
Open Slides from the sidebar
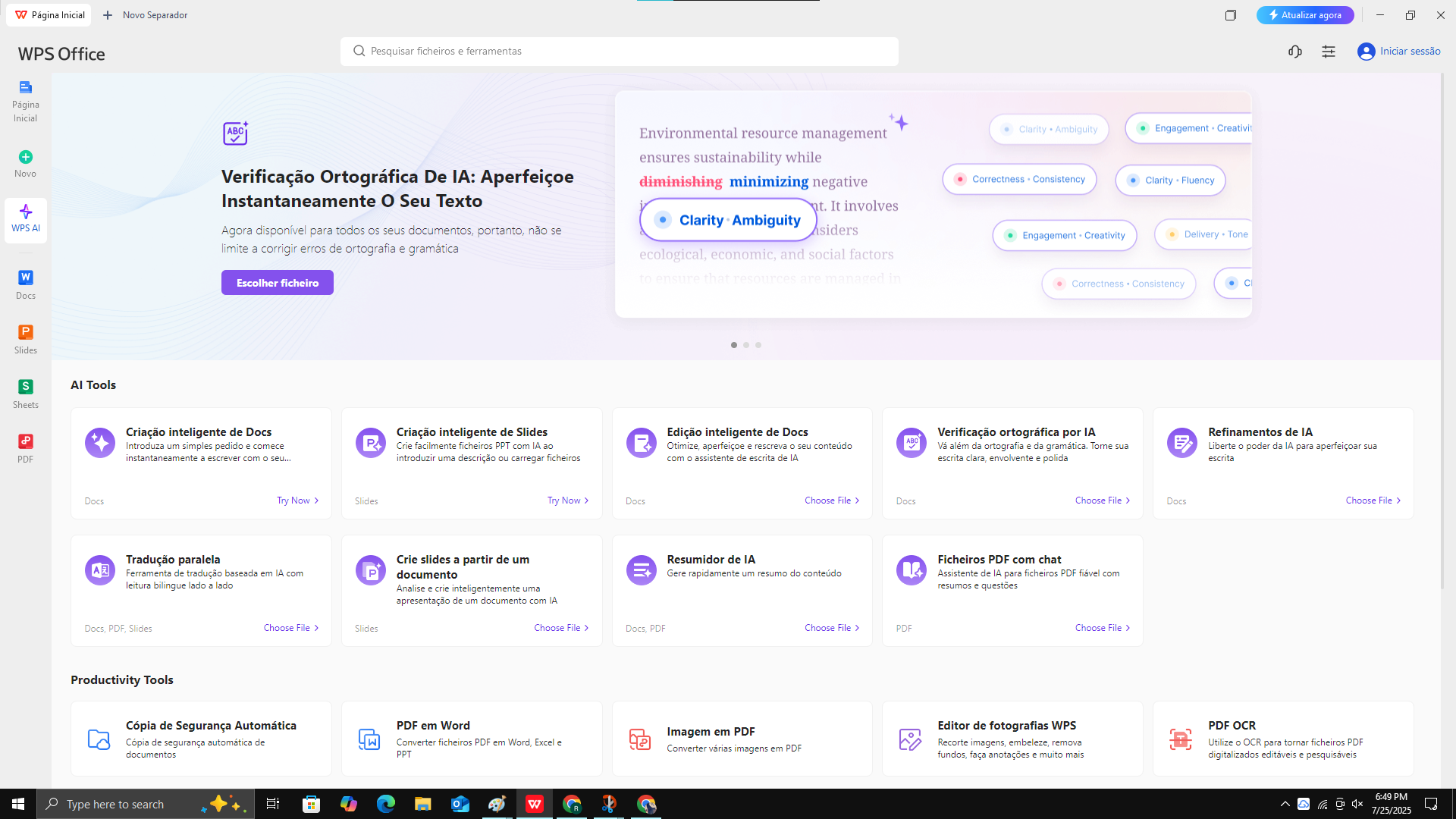(25, 339)
